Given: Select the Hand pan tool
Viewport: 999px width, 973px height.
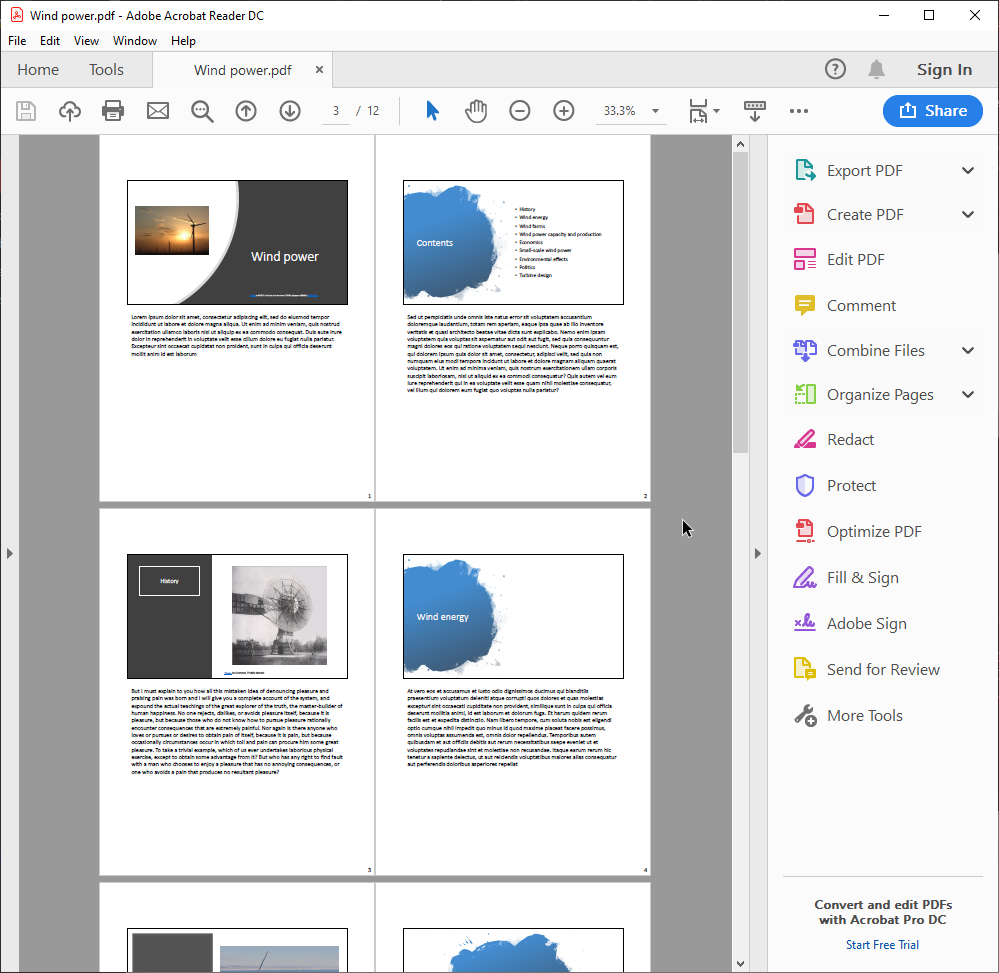Looking at the screenshot, I should (x=476, y=111).
